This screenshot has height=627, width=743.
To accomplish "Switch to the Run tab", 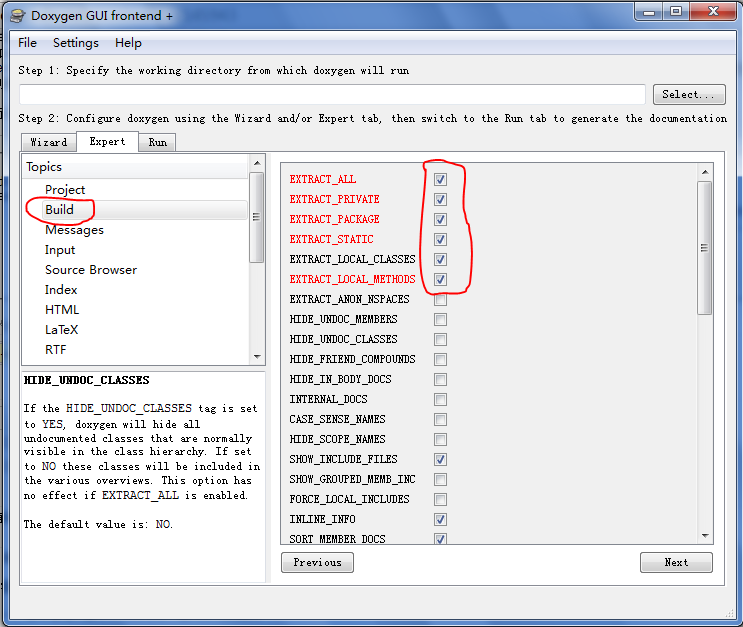I will click(x=157, y=142).
